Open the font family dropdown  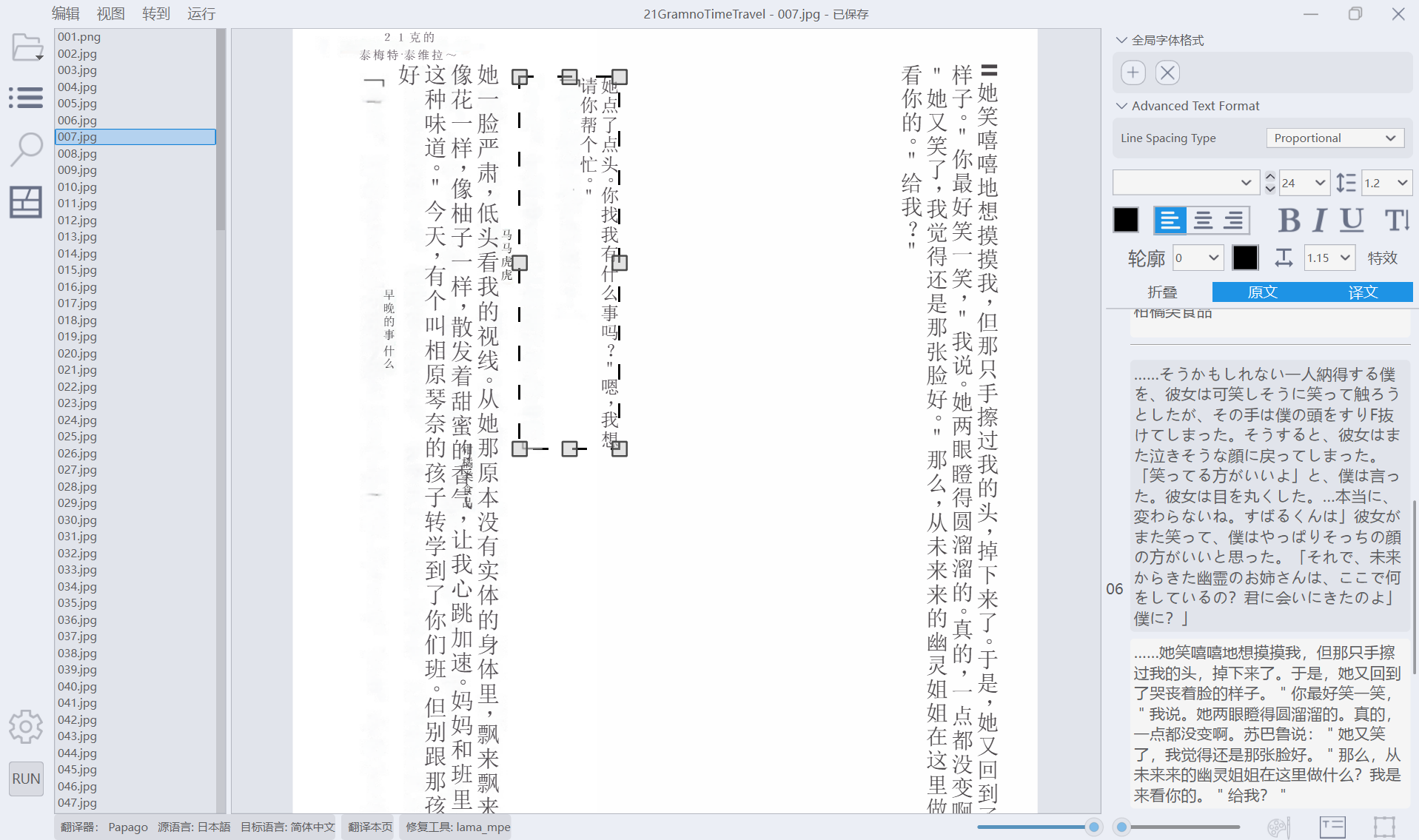(x=1185, y=183)
